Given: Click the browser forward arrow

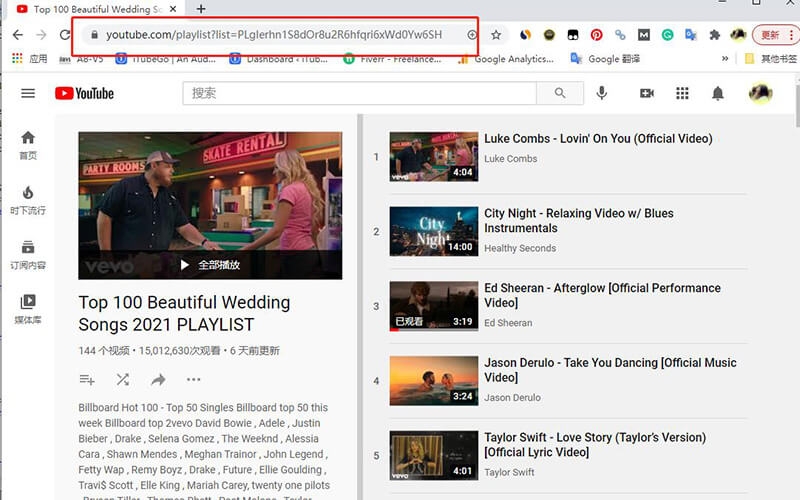Looking at the screenshot, I should (x=41, y=35).
